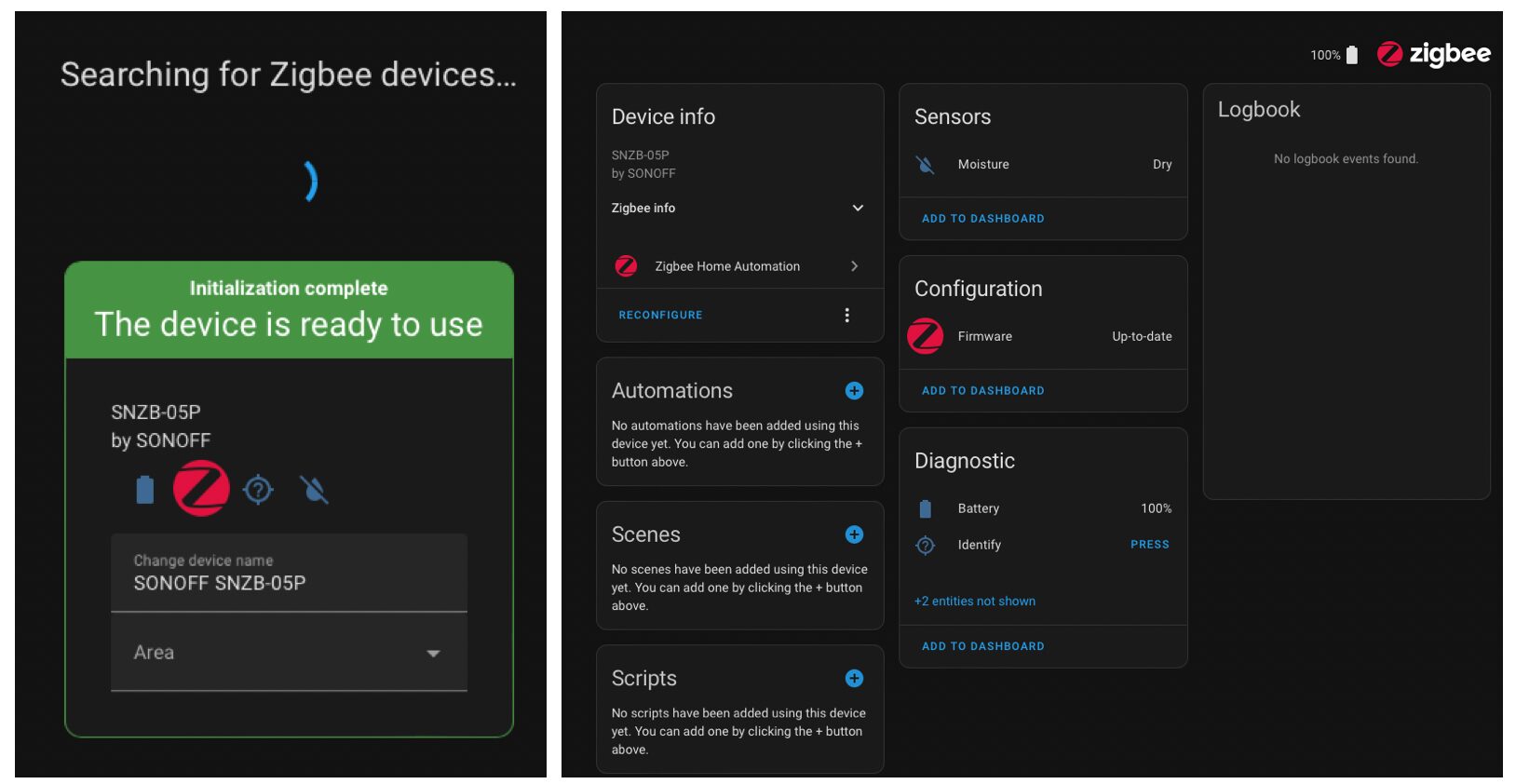Click the No logbook events found message
The width and height of the screenshot is (1516, 784).
point(1346,159)
